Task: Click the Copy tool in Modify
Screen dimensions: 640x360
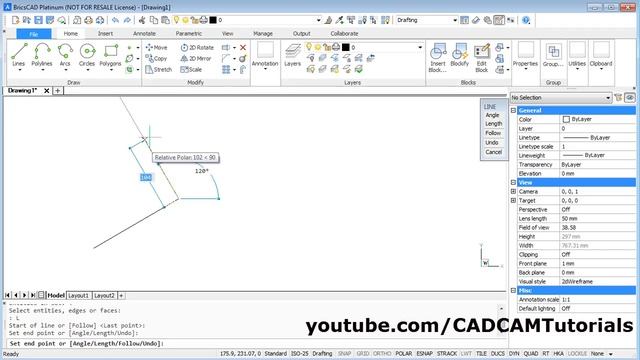Action: pos(156,58)
